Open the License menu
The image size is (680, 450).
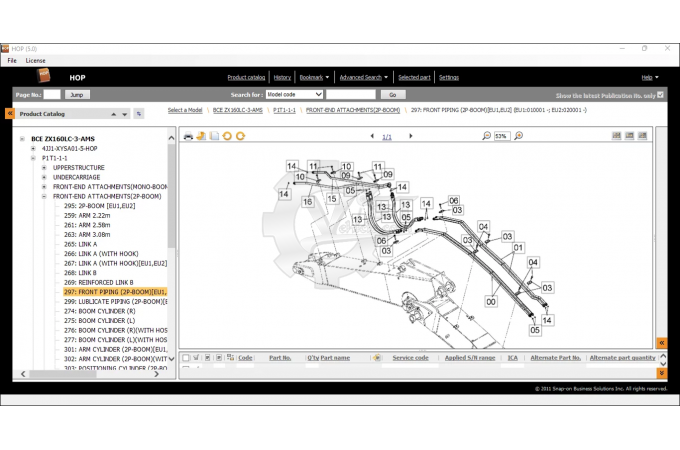click(35, 61)
